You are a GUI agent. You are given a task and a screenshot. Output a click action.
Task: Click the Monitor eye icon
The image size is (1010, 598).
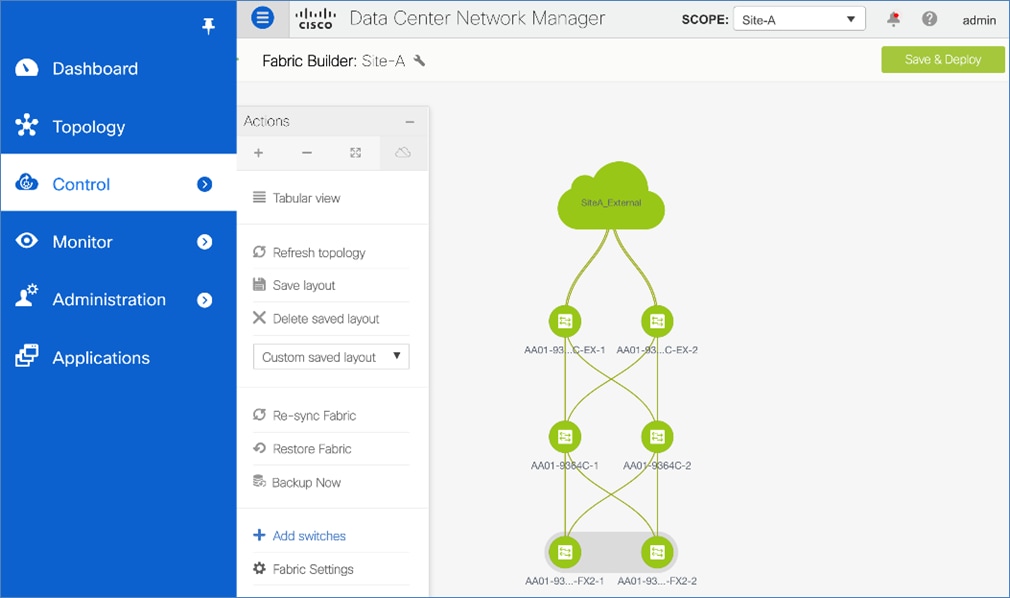click(x=26, y=241)
